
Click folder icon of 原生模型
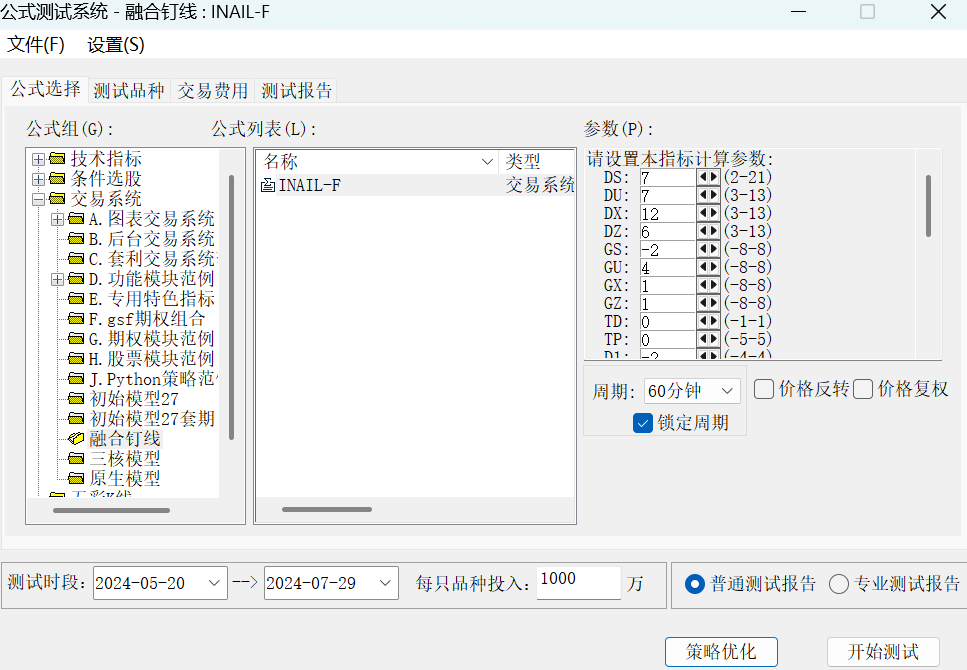click(x=76, y=478)
